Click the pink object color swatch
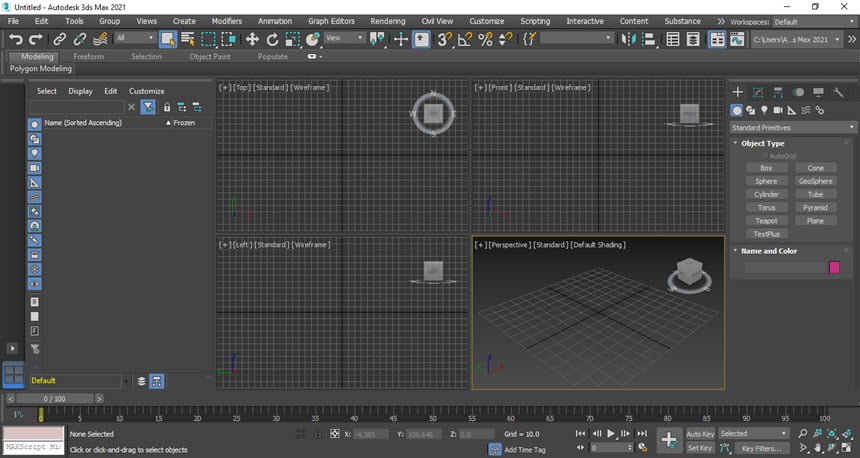This screenshot has height=458, width=860. coord(834,267)
